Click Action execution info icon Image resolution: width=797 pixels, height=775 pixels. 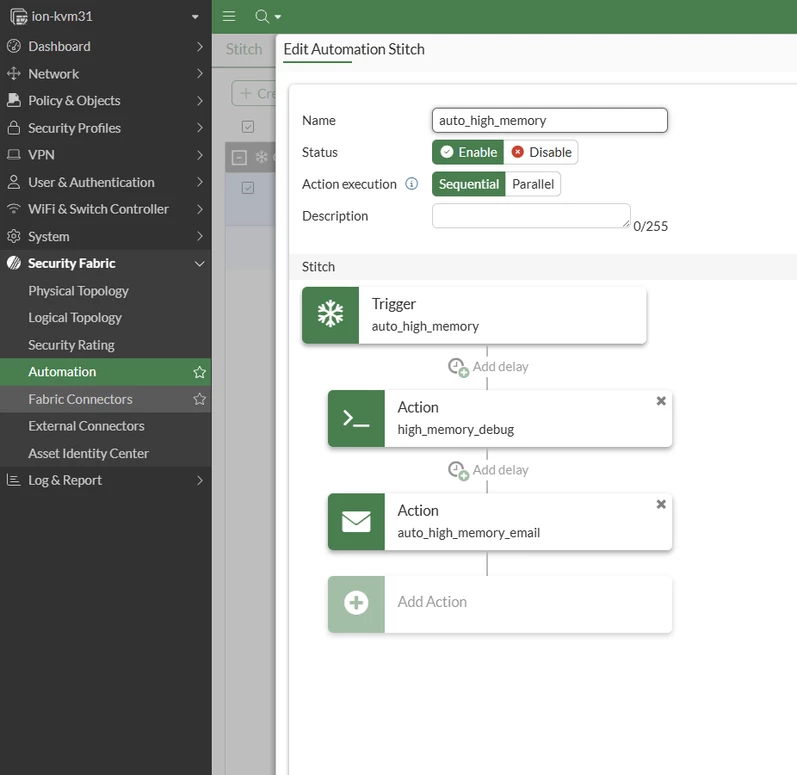coord(411,183)
